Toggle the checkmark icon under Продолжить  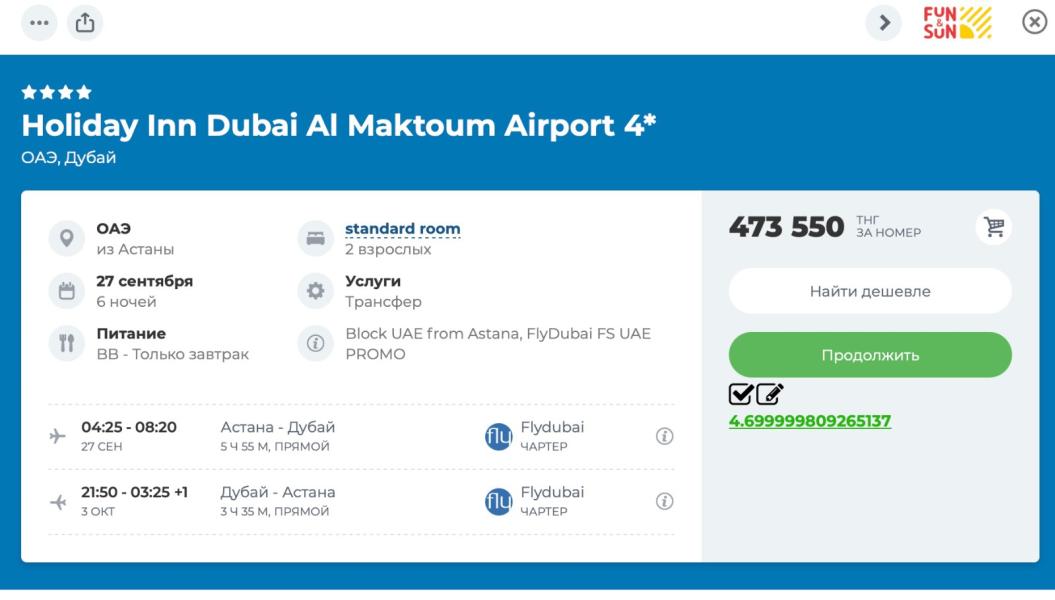click(x=741, y=395)
